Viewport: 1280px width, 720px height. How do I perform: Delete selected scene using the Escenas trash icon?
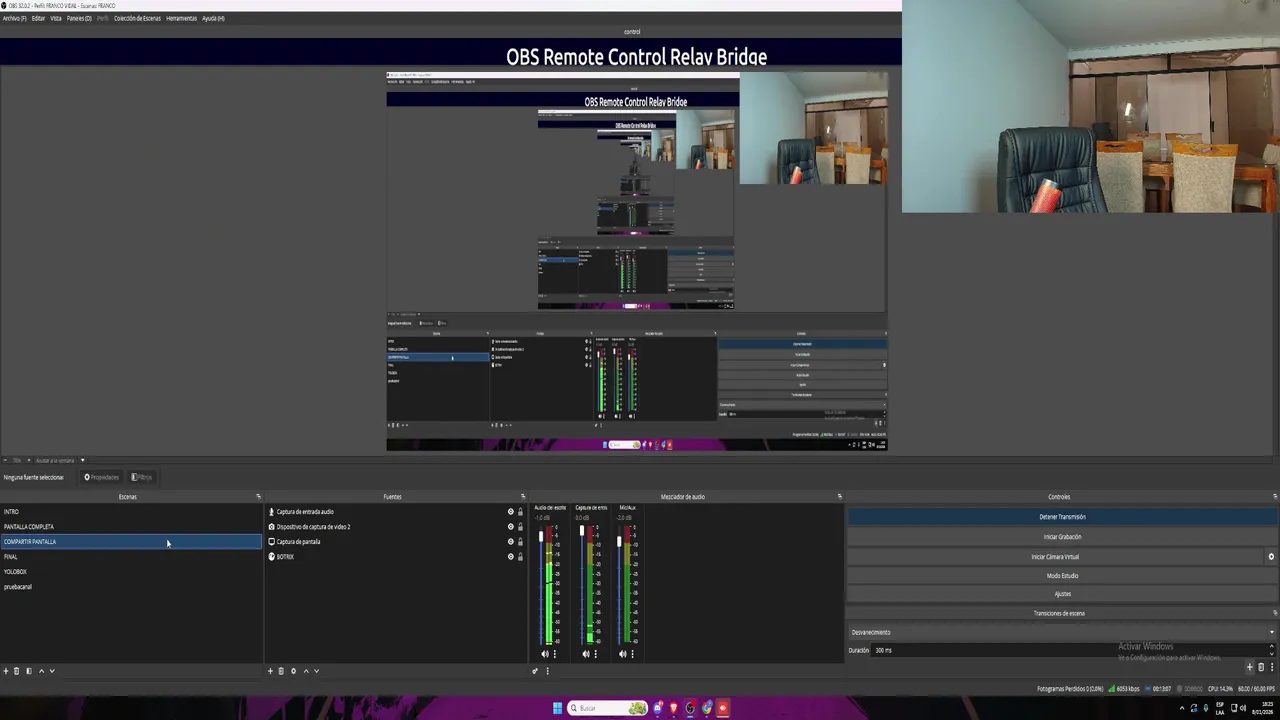[16, 671]
